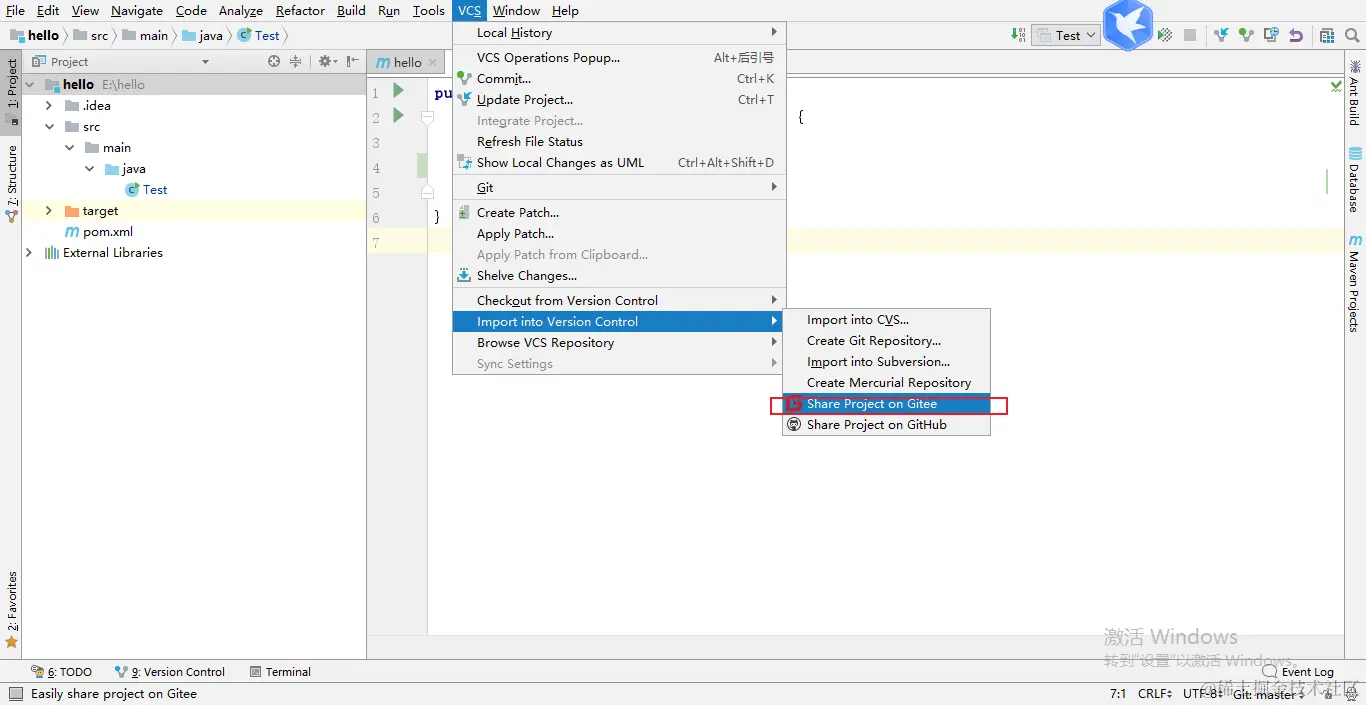Collapse hello project root node
The width and height of the screenshot is (1366, 705).
point(30,85)
